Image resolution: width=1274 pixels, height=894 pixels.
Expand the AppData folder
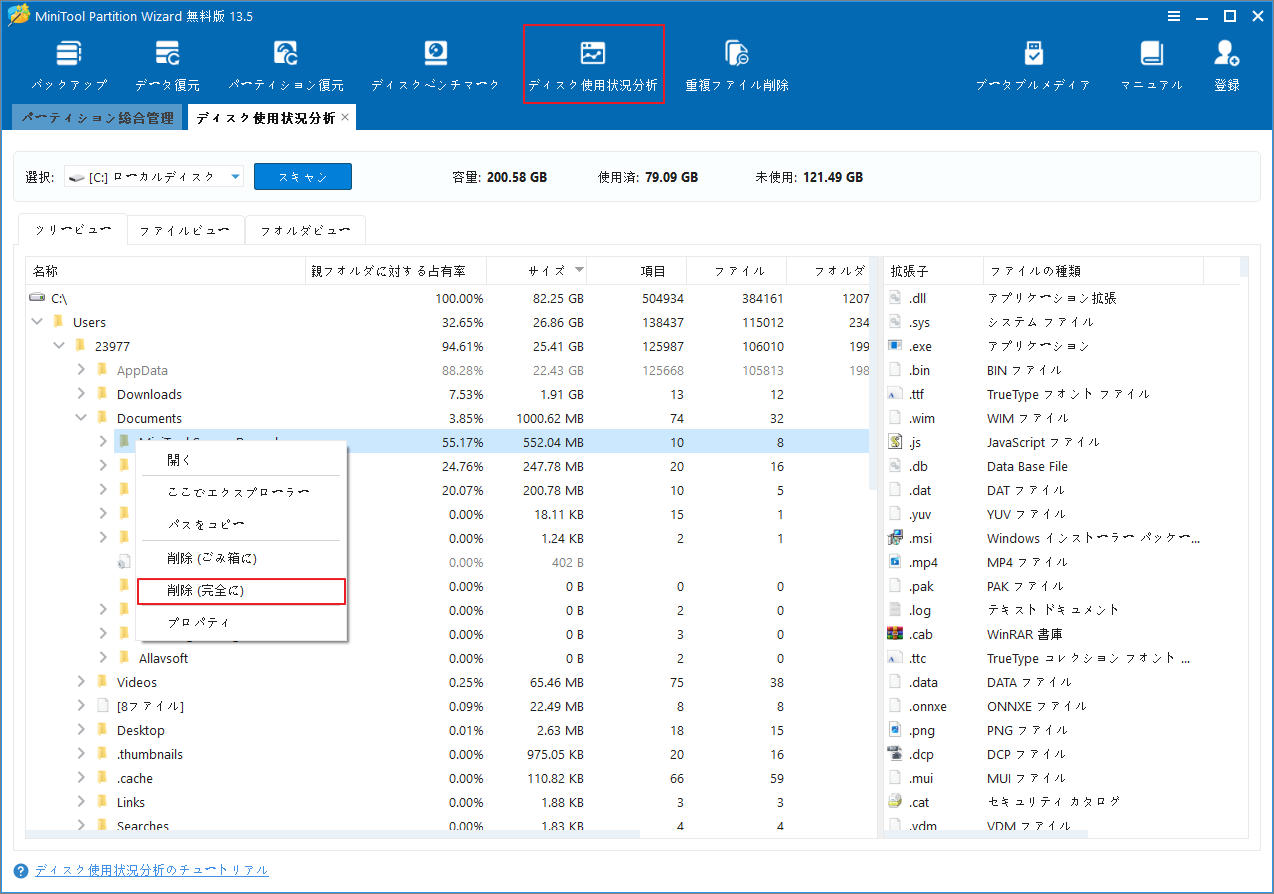point(81,369)
